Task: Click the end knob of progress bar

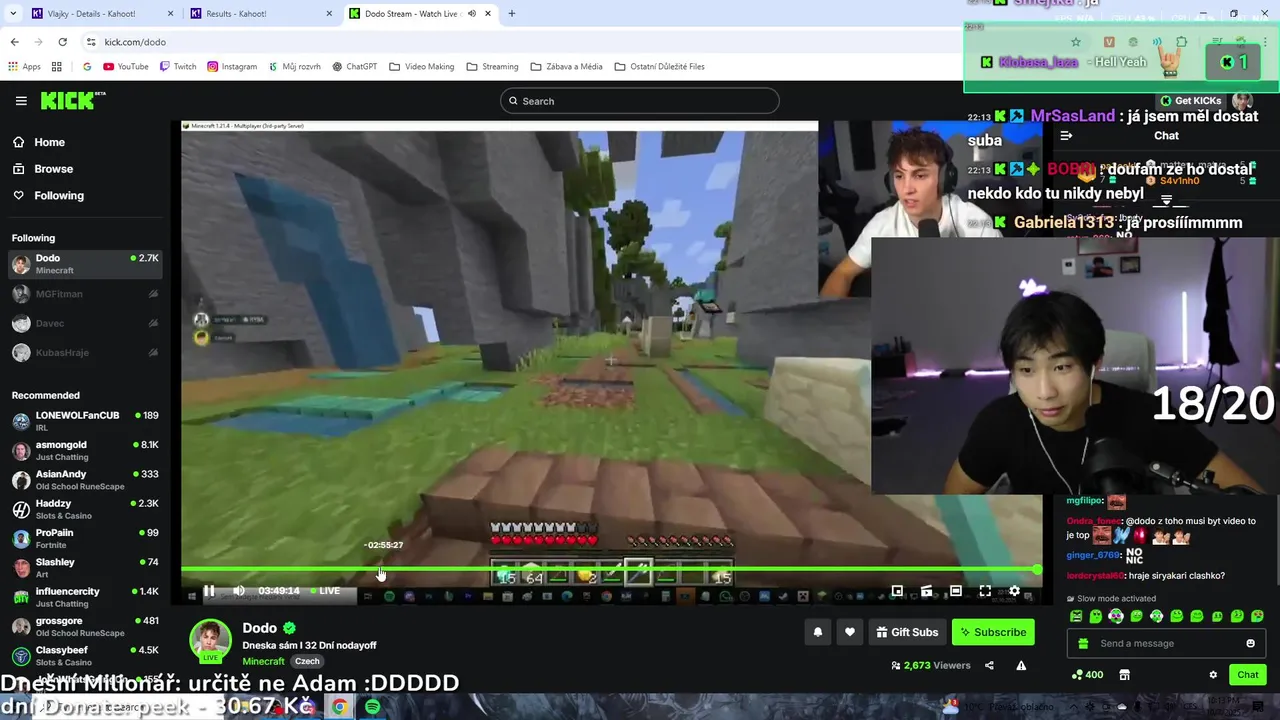Action: click(x=1037, y=569)
